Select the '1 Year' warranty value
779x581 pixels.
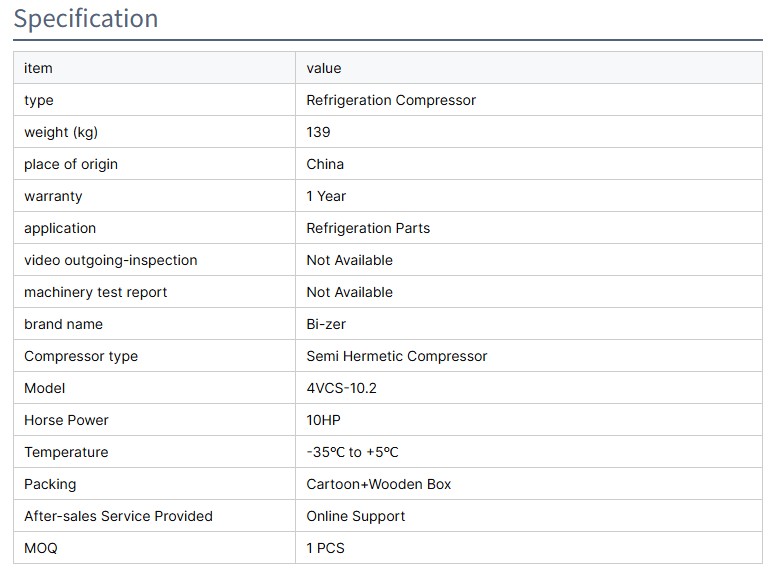(326, 196)
